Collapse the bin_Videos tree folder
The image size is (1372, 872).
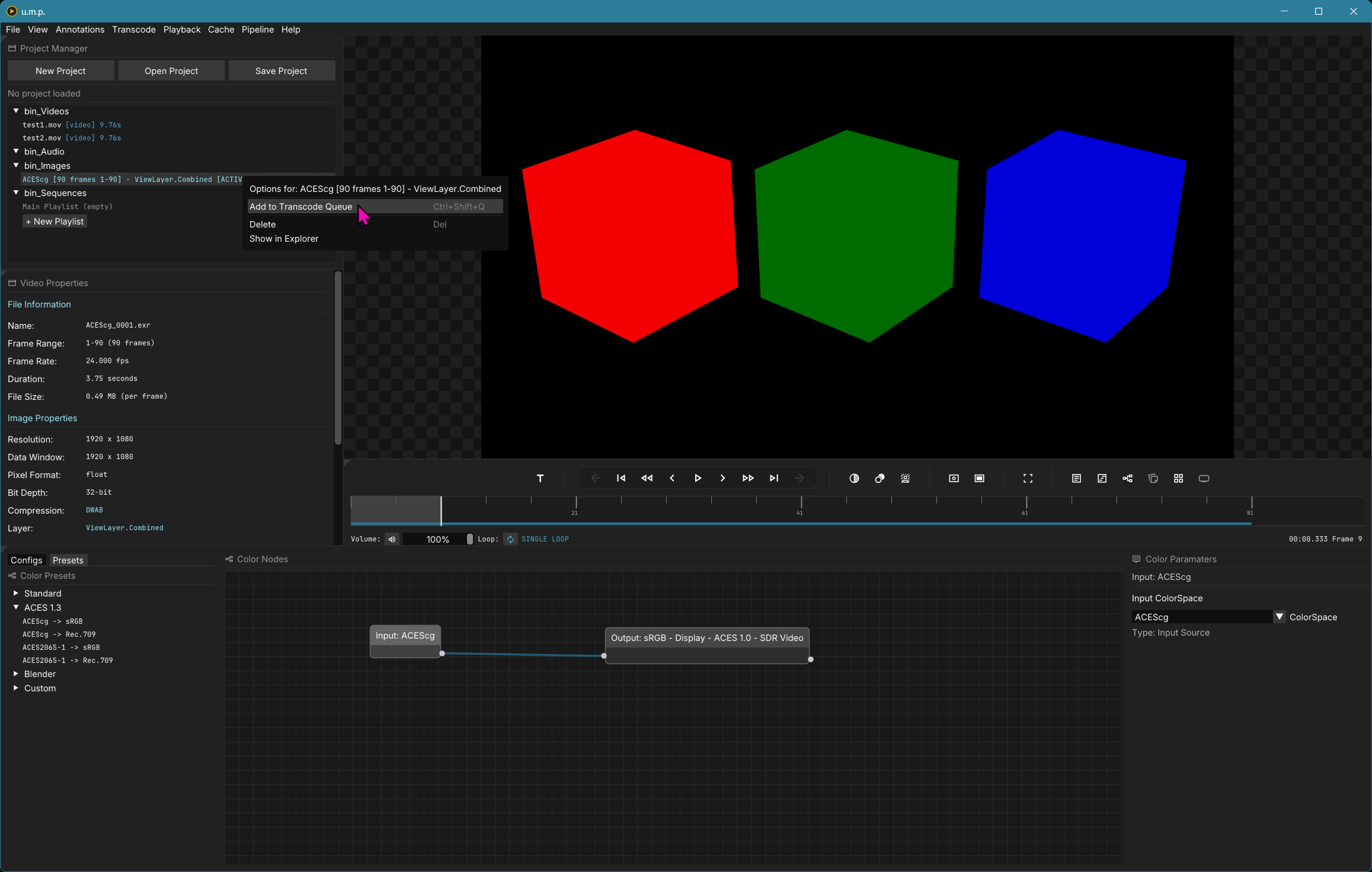tap(16, 111)
